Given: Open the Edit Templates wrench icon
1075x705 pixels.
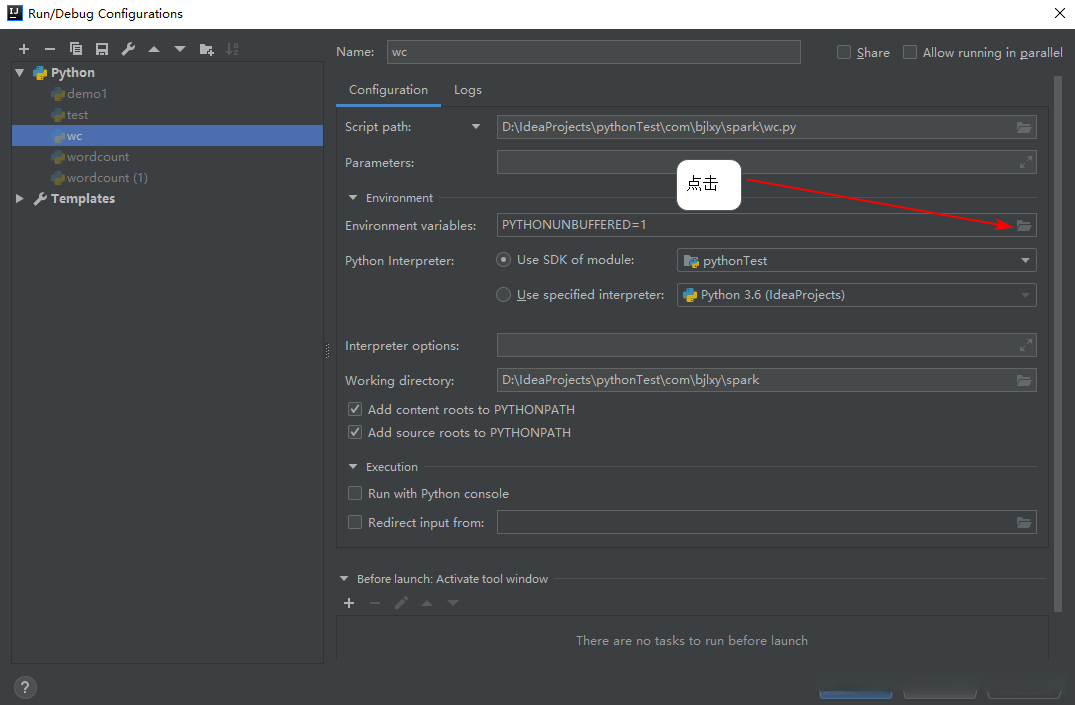Looking at the screenshot, I should tap(128, 49).
